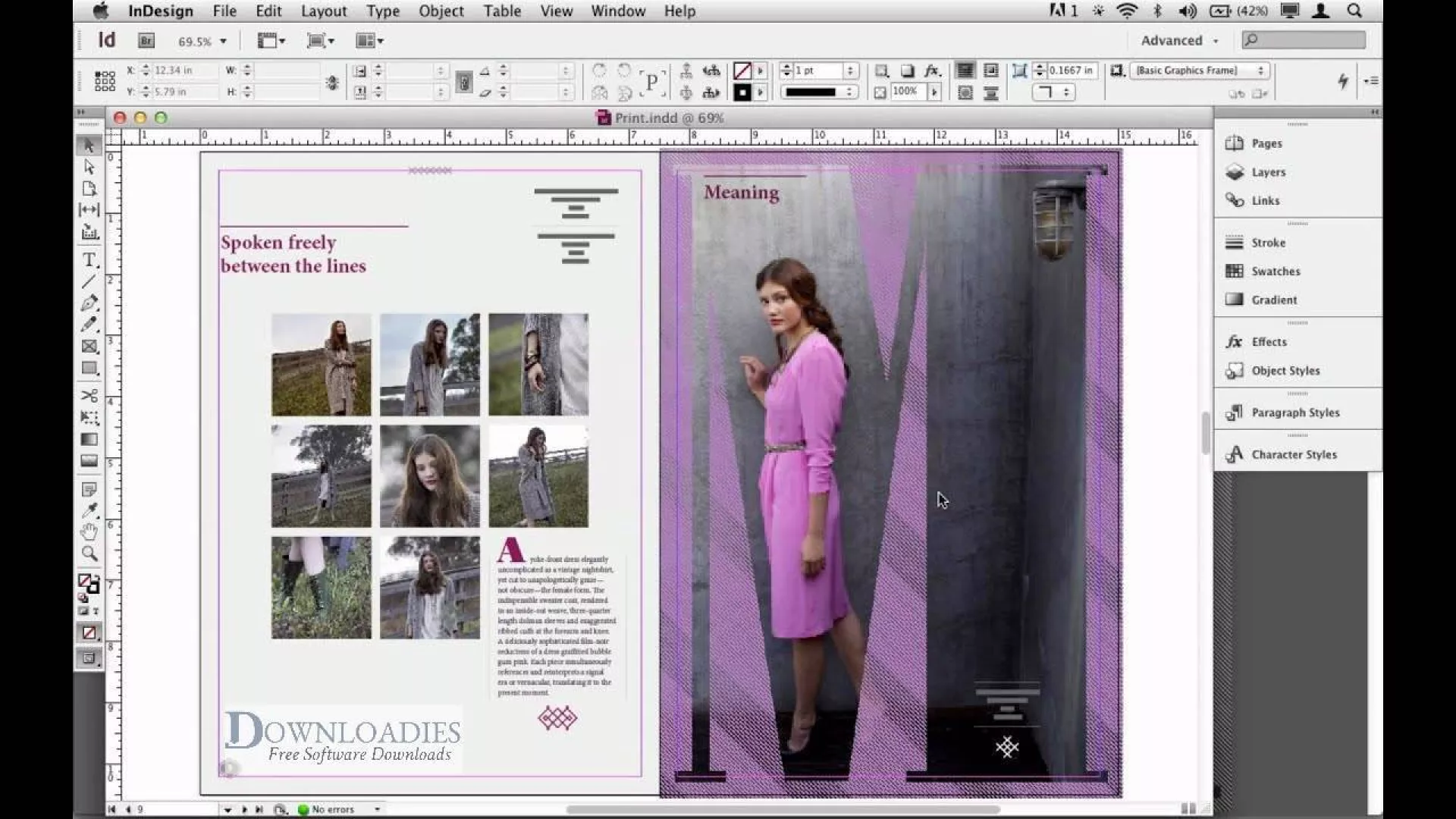
Task: Activate the Rectangle Frame tool
Action: coord(89,347)
